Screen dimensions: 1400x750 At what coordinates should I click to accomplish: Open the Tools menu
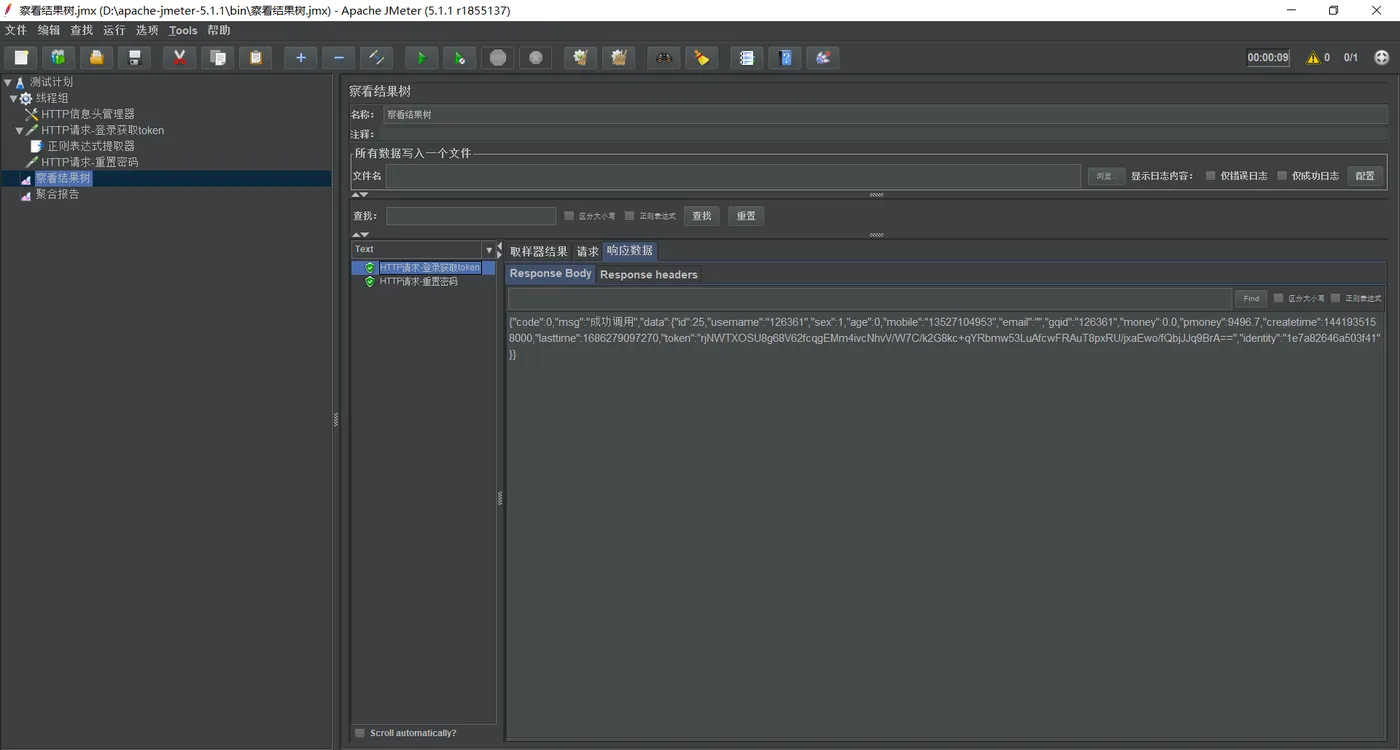click(183, 31)
